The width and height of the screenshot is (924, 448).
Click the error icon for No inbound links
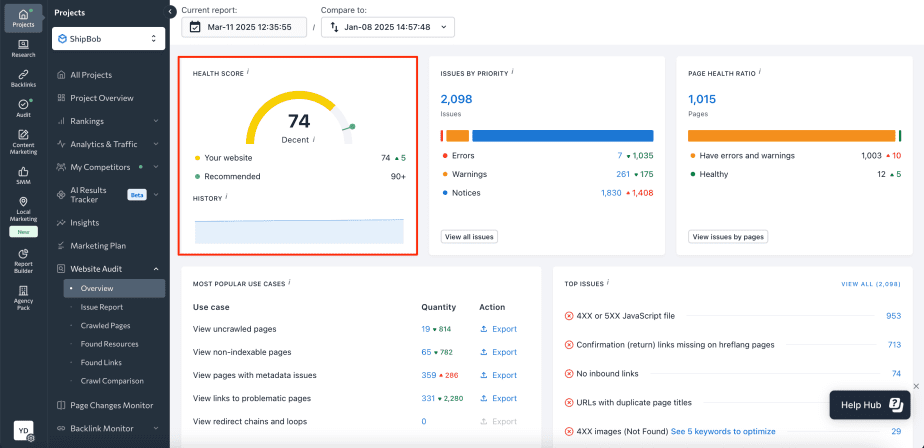pyautogui.click(x=569, y=374)
